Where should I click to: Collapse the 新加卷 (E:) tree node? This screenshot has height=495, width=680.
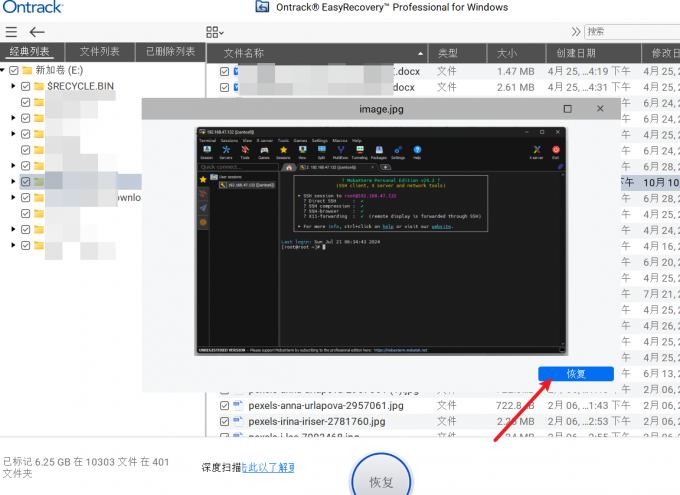point(3,70)
